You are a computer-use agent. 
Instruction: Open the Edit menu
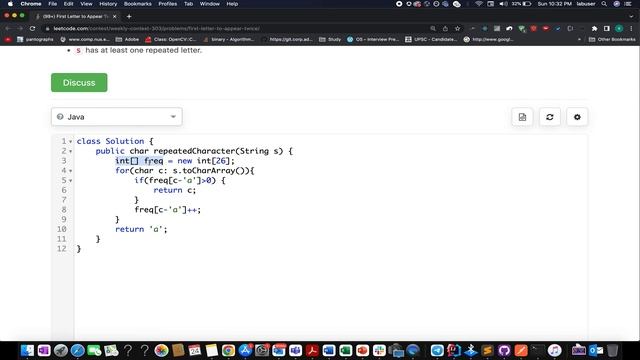tap(69, 4)
